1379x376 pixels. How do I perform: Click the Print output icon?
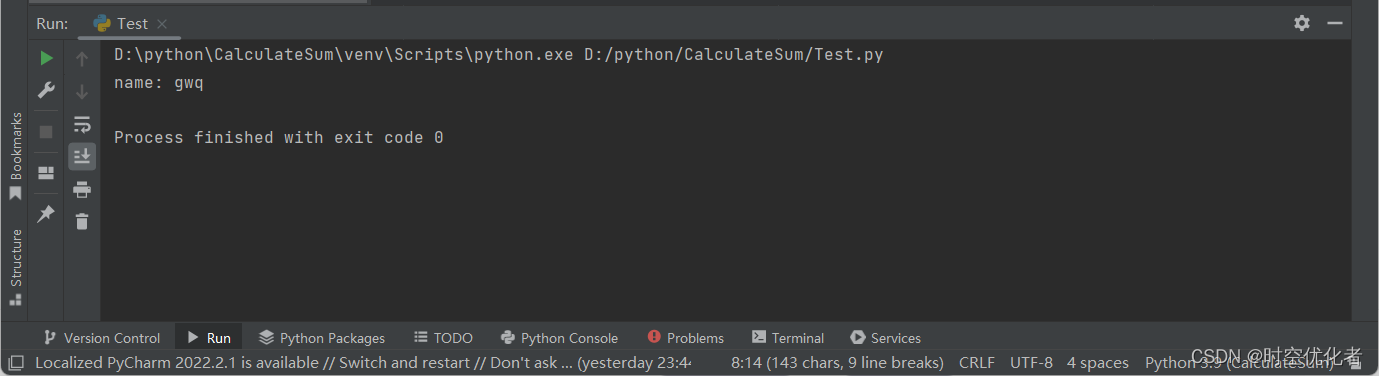[x=82, y=189]
